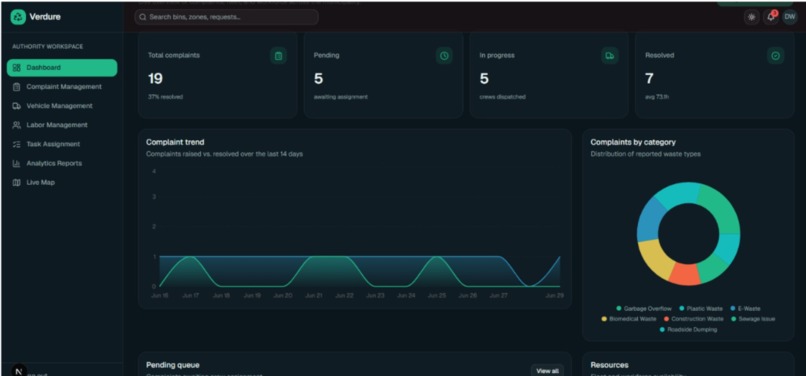806x376 pixels.
Task: Click the search magnifier icon
Action: [143, 17]
